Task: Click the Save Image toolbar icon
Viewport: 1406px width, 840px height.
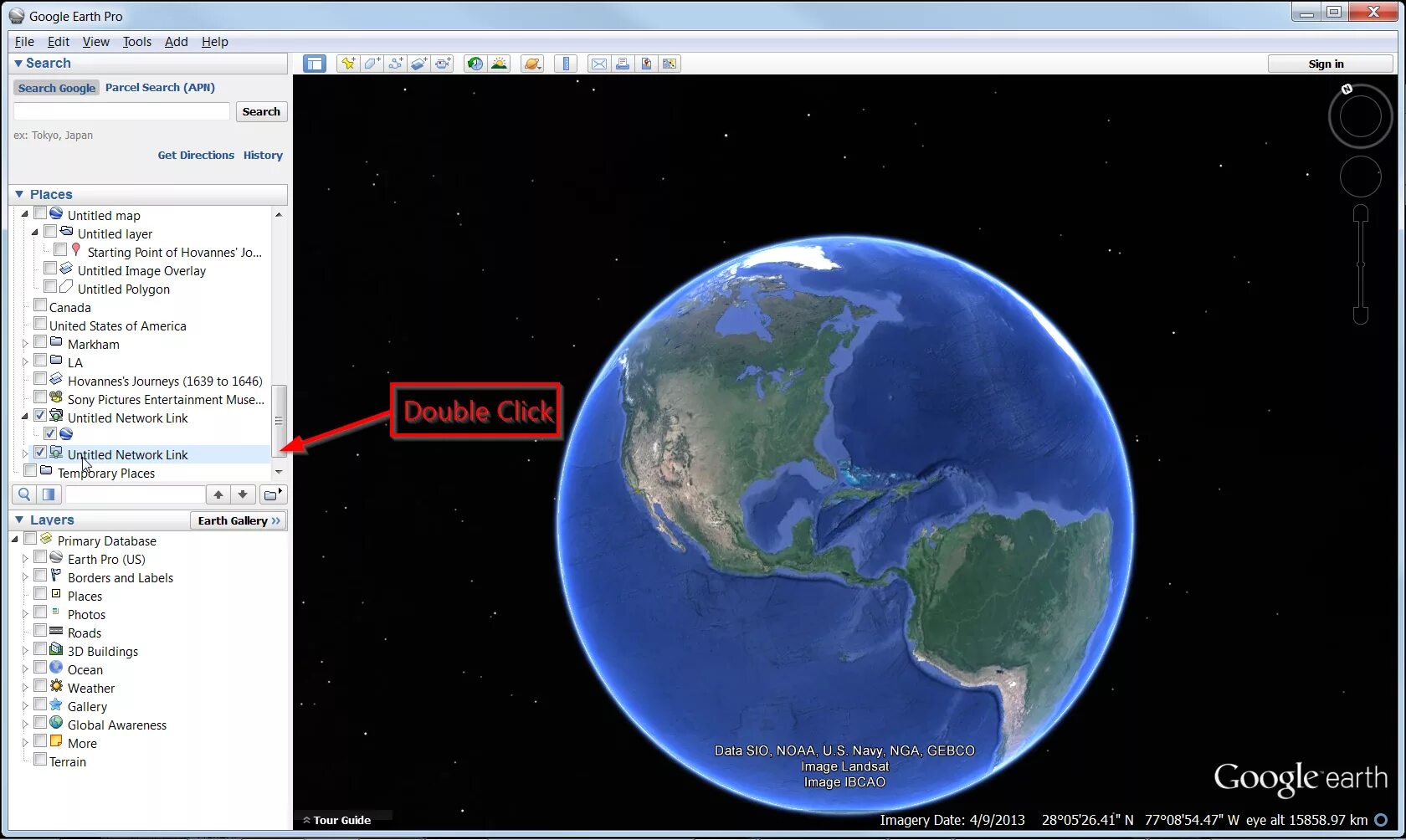Action: 646,64
